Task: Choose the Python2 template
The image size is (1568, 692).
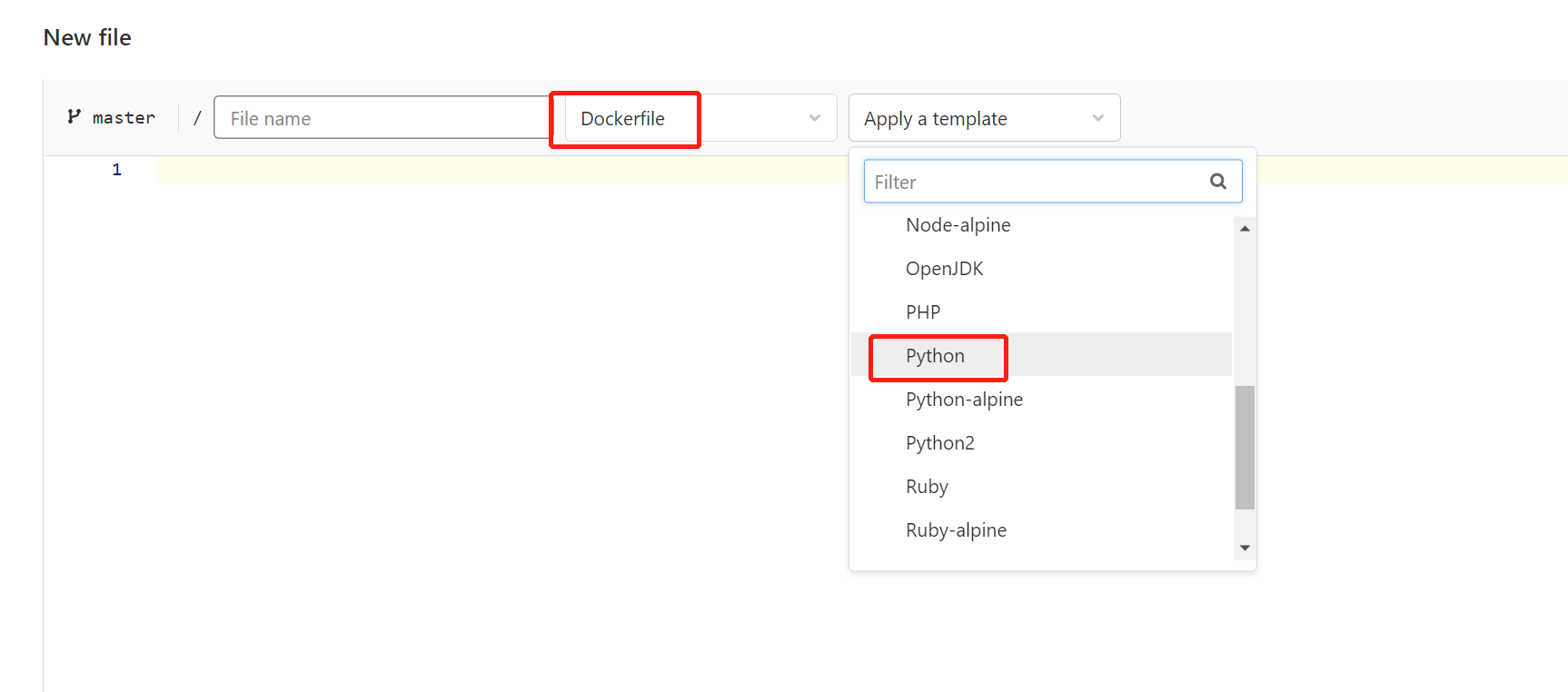Action: [x=1041, y=443]
